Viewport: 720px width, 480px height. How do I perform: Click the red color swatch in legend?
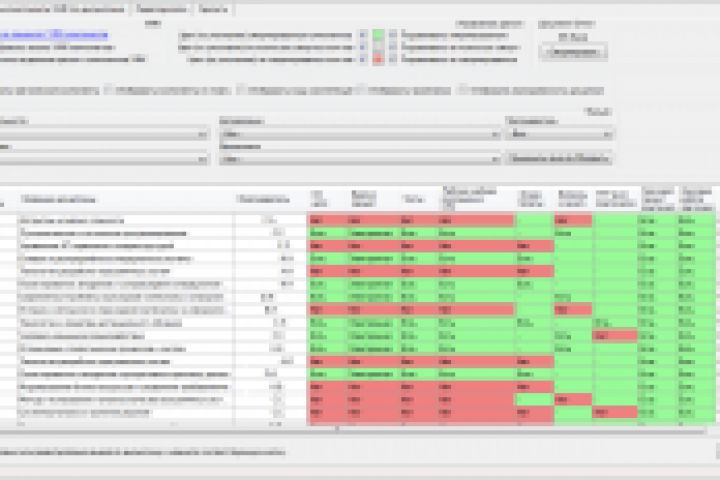pos(378,59)
